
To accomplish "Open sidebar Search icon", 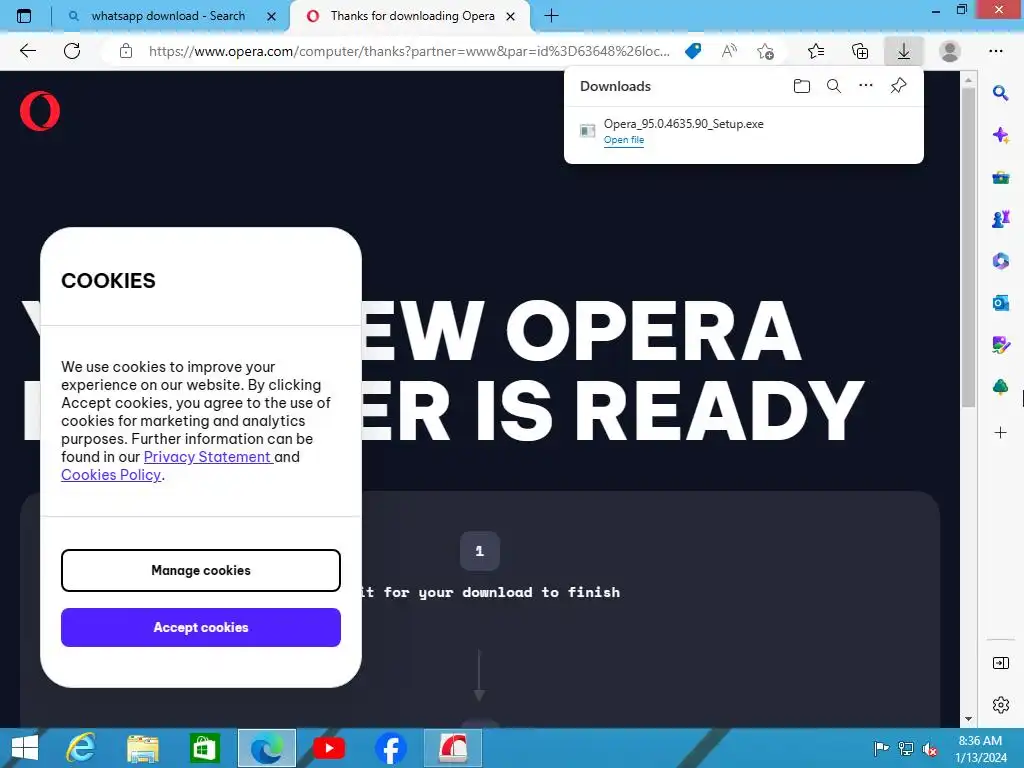I will pos(1000,93).
